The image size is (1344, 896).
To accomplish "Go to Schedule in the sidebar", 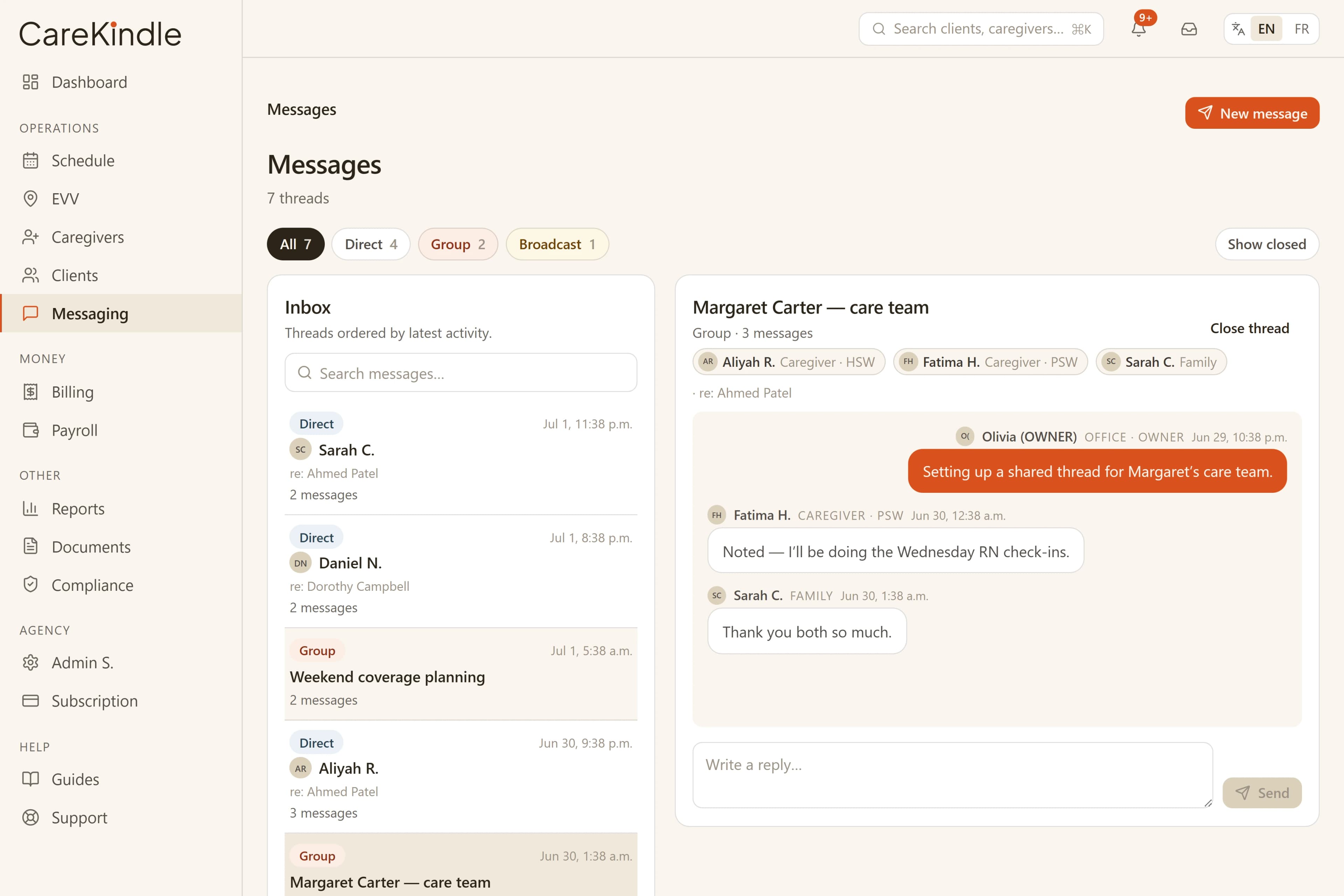I will pos(121,161).
